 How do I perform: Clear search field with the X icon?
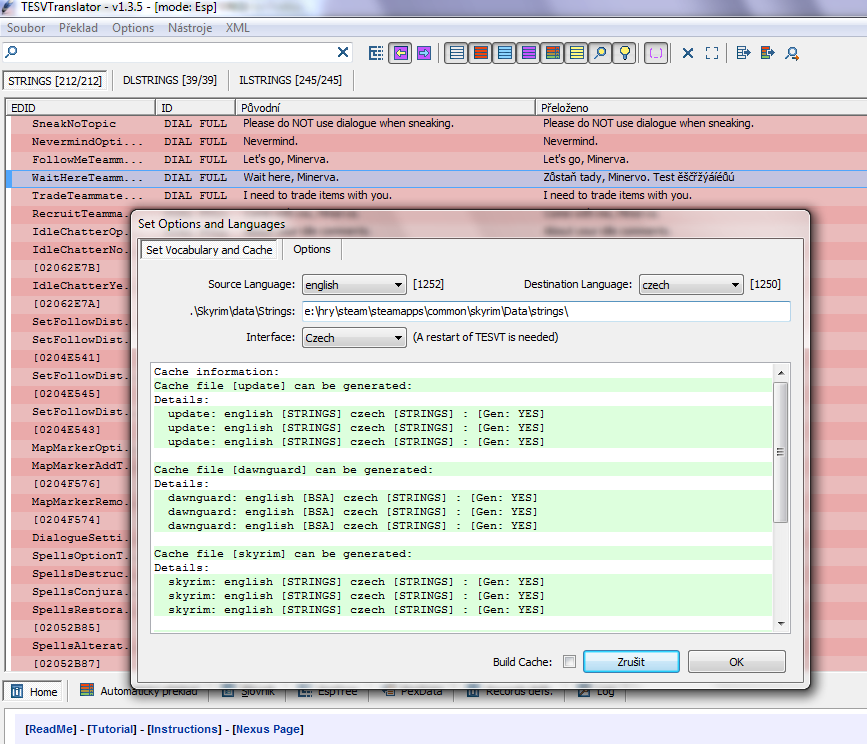pos(343,53)
